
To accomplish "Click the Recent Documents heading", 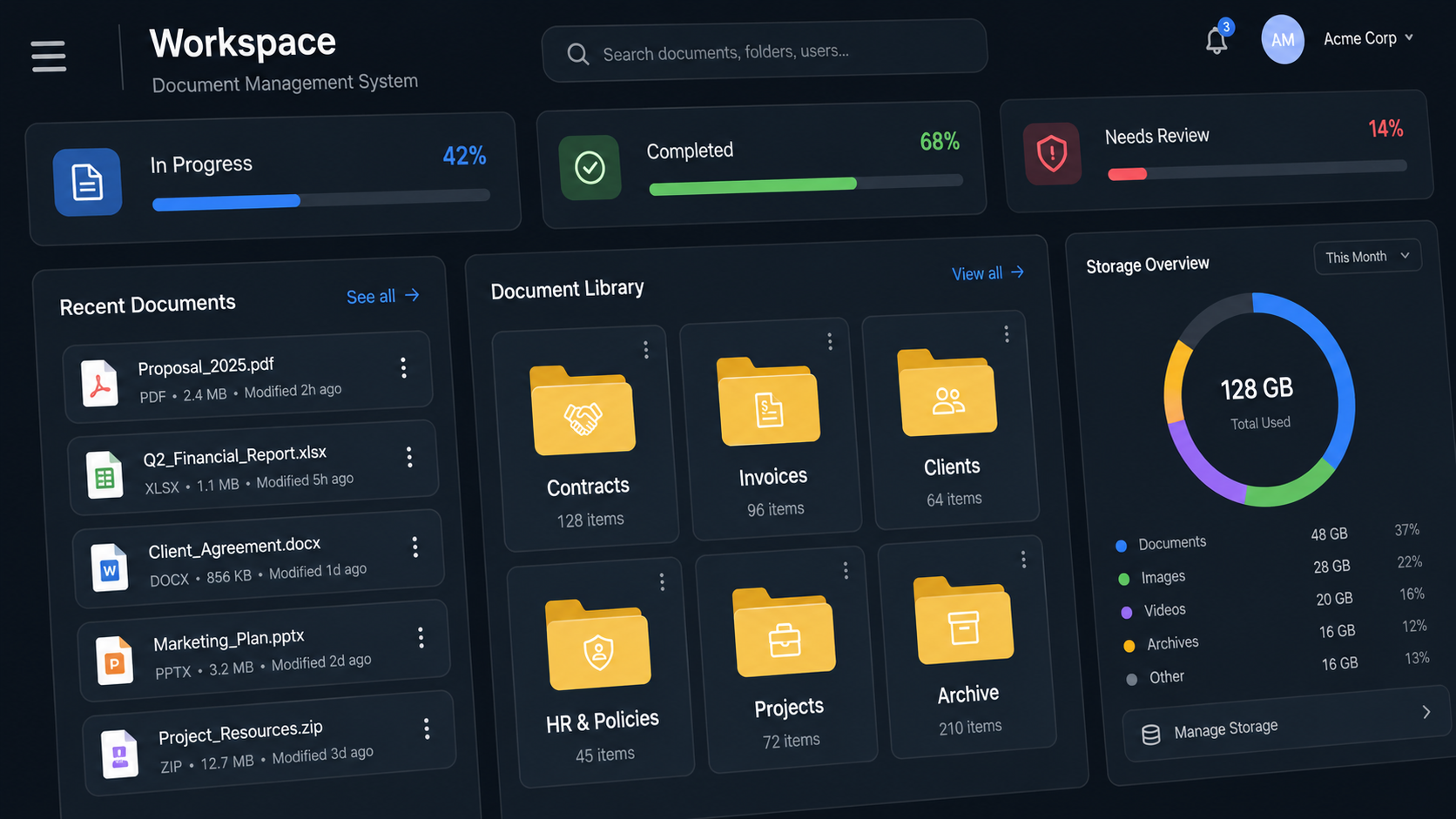I will tap(148, 305).
